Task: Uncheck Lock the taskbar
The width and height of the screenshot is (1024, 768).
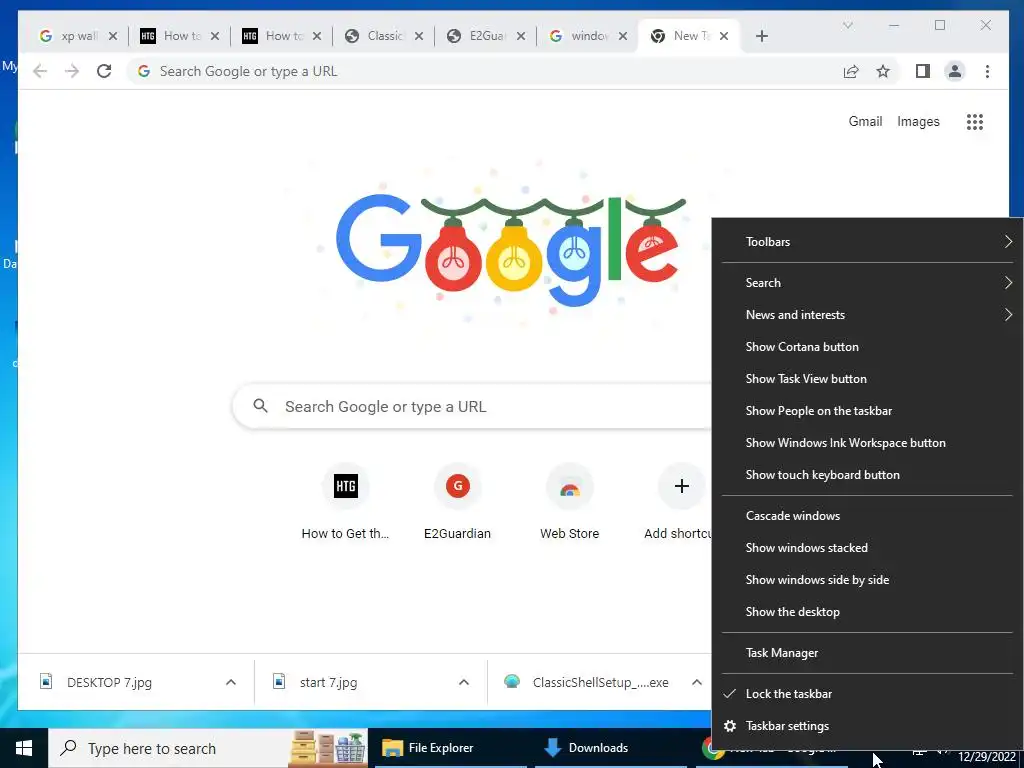Action: point(867,694)
